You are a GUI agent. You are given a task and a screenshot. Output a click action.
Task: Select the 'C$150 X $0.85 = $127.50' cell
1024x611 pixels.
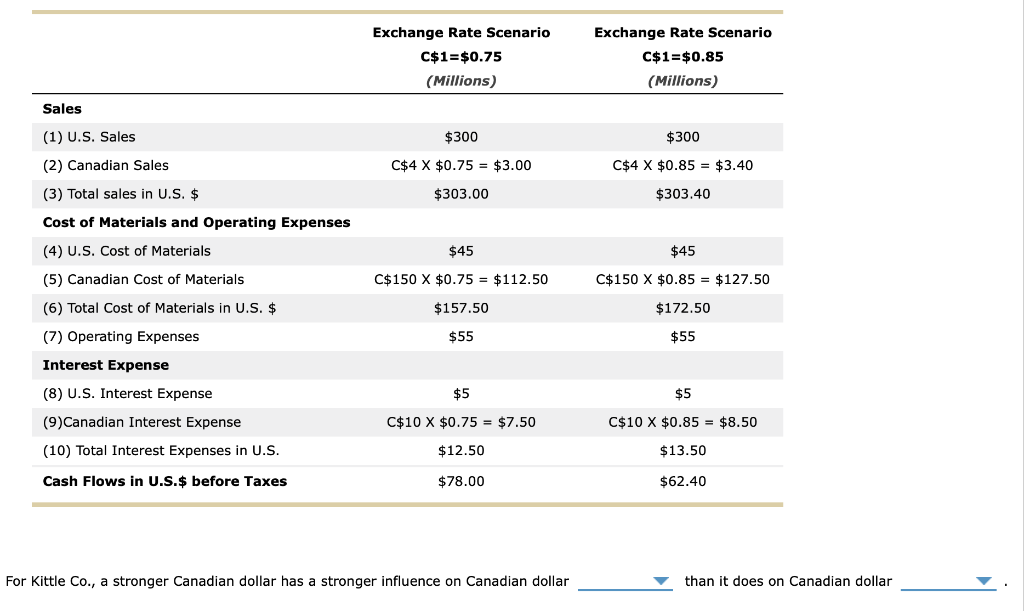(x=683, y=279)
